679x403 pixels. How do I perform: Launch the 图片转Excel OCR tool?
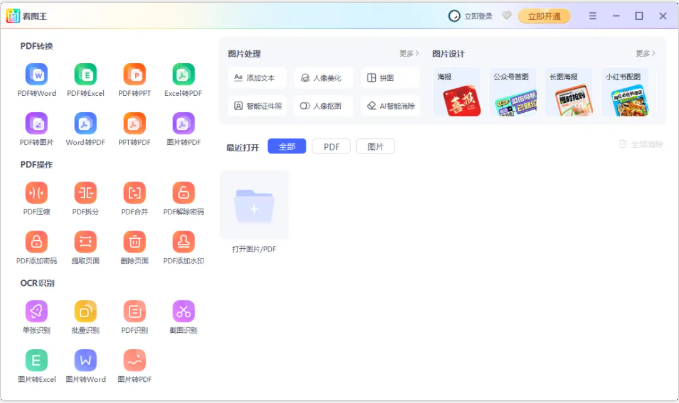[x=37, y=366]
